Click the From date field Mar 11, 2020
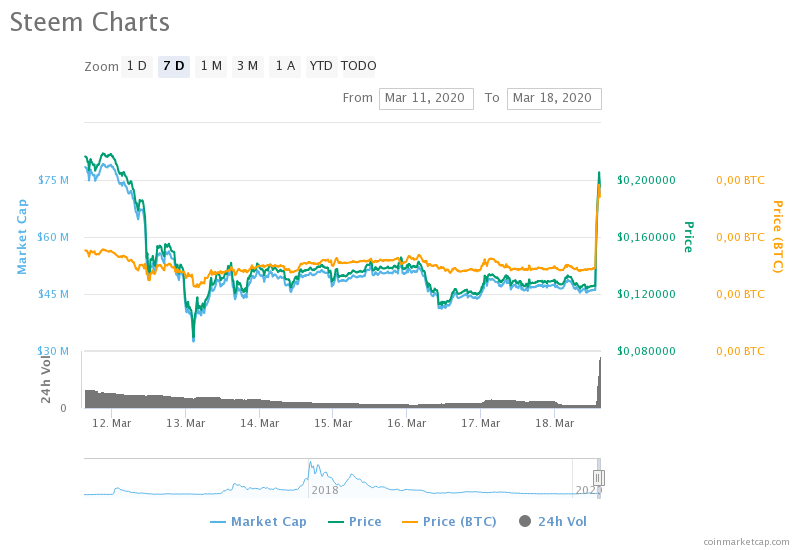This screenshot has height=550, width=800. tap(426, 98)
